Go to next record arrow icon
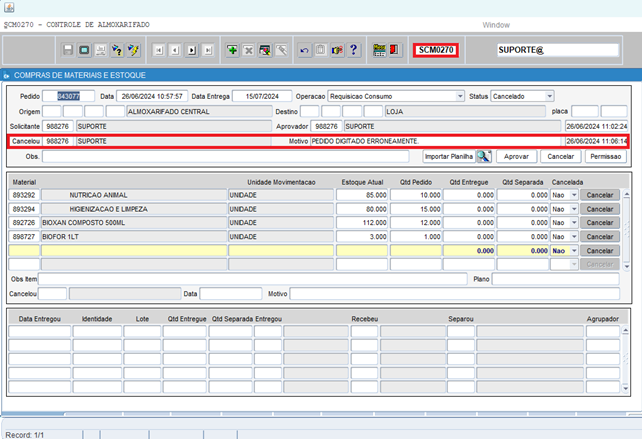Screen dimensions: 642x439 point(192,50)
